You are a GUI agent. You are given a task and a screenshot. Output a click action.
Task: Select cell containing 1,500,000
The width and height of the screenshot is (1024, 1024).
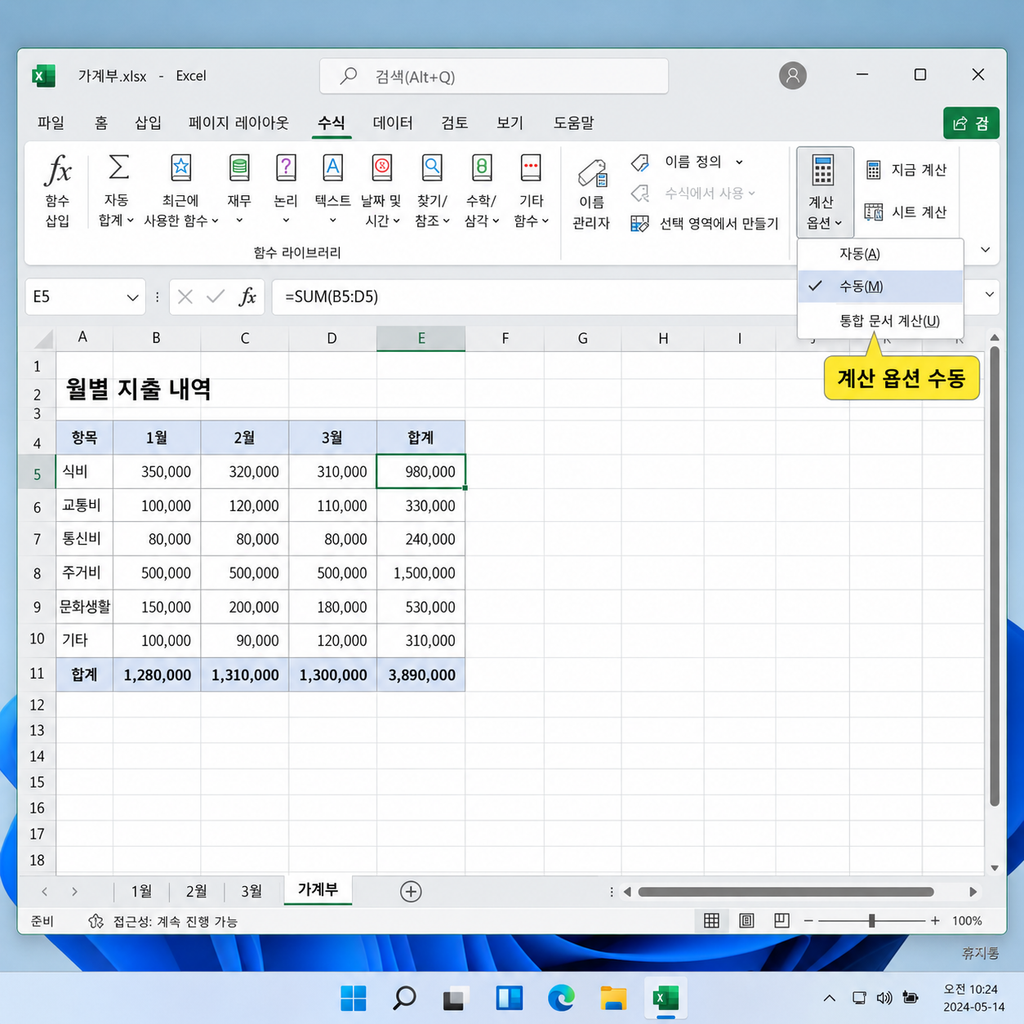click(421, 573)
